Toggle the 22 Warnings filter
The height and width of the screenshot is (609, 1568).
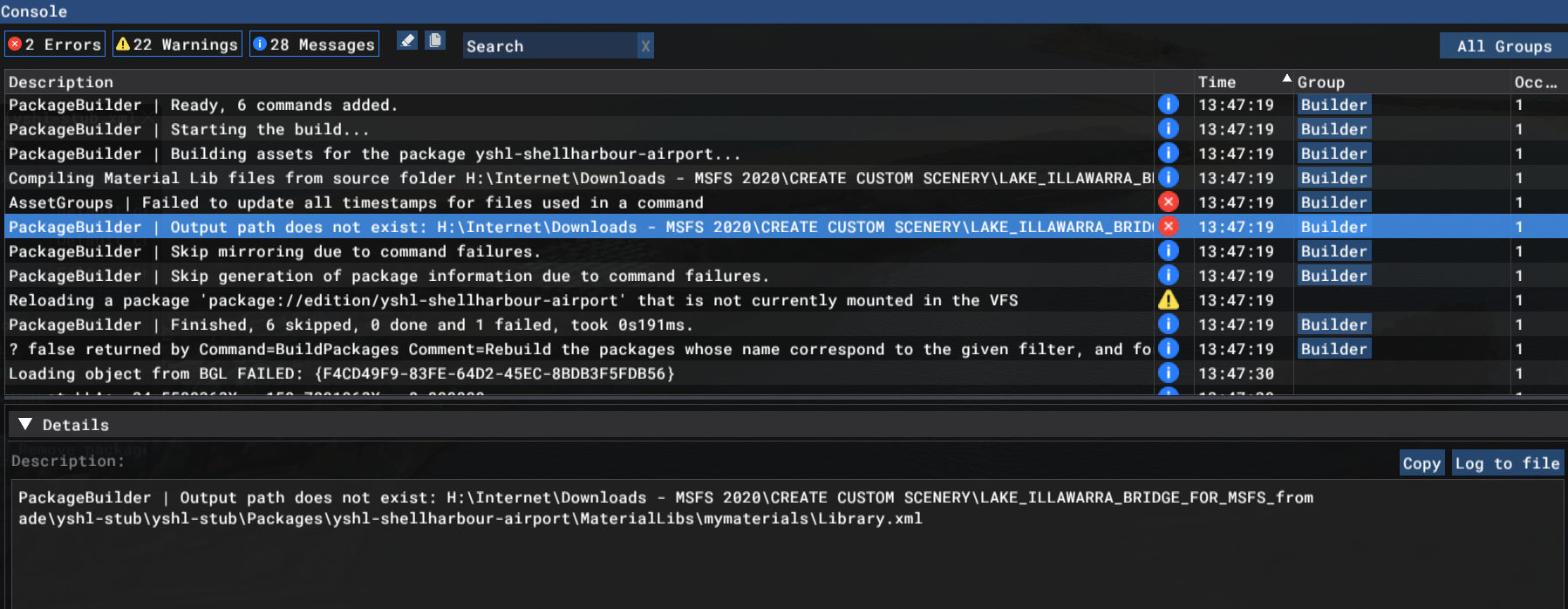177,44
